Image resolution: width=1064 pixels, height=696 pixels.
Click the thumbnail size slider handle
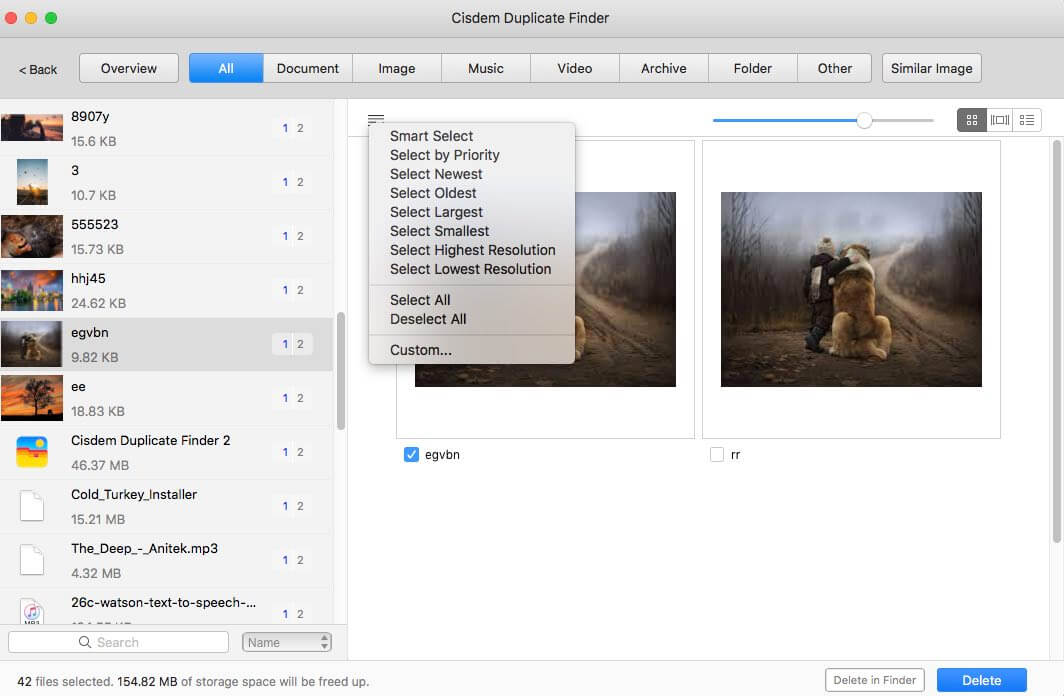click(864, 120)
